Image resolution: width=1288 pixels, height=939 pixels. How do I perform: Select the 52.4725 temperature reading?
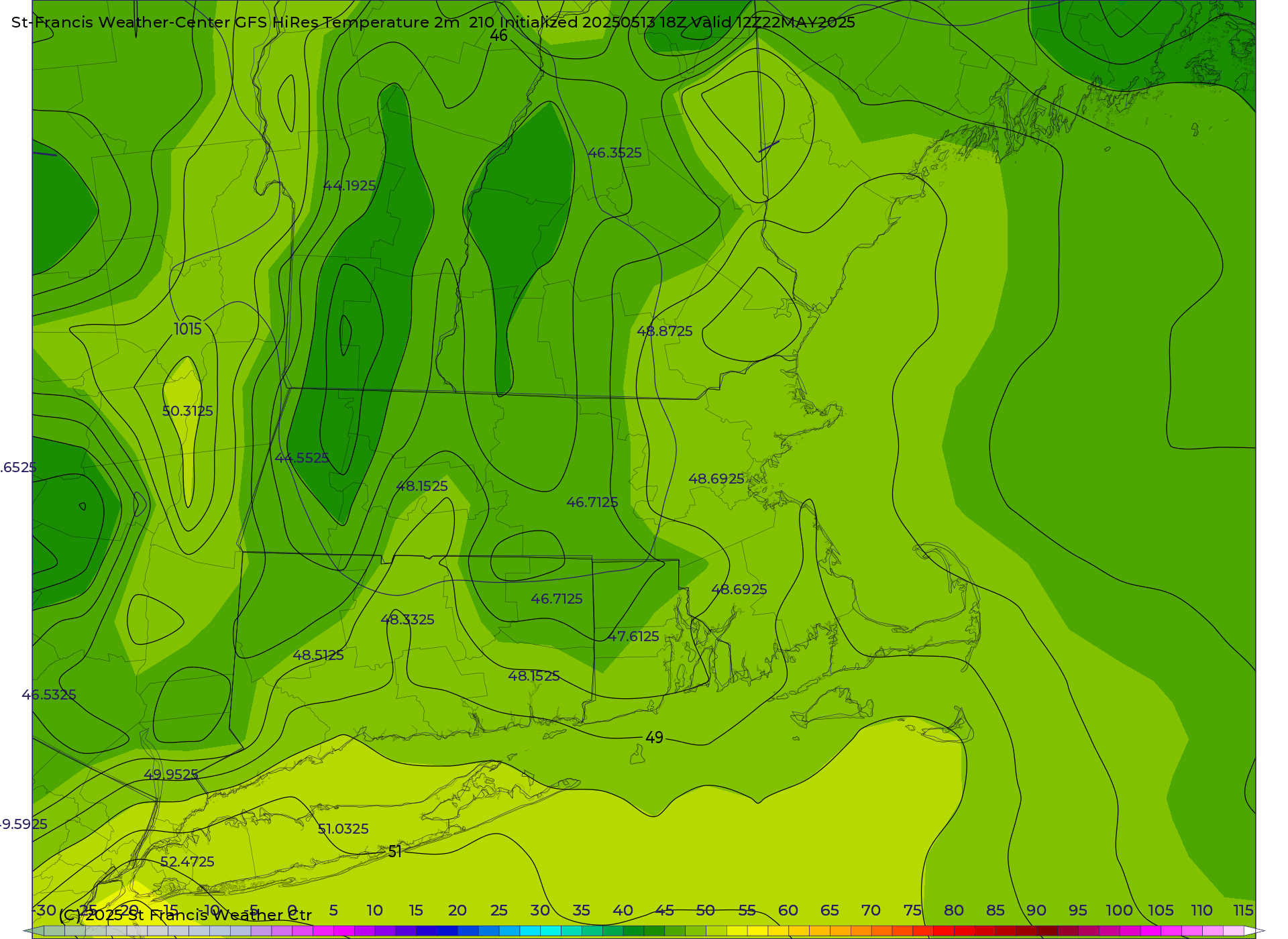(187, 862)
